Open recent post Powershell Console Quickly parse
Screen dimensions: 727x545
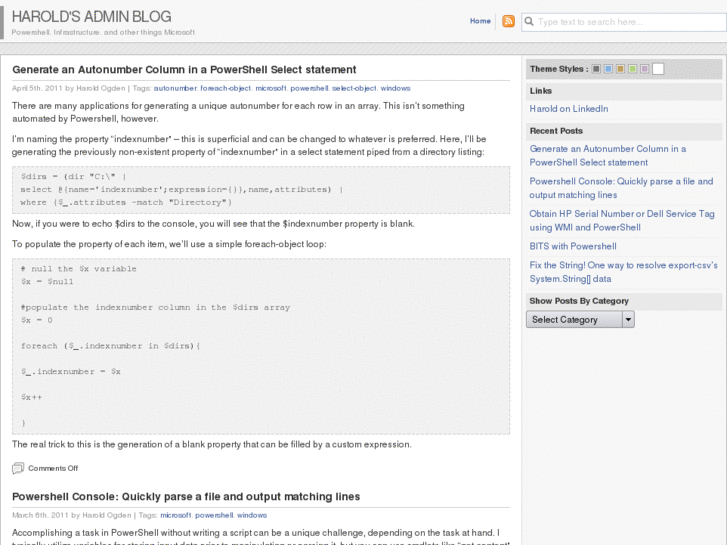[x=621, y=188]
